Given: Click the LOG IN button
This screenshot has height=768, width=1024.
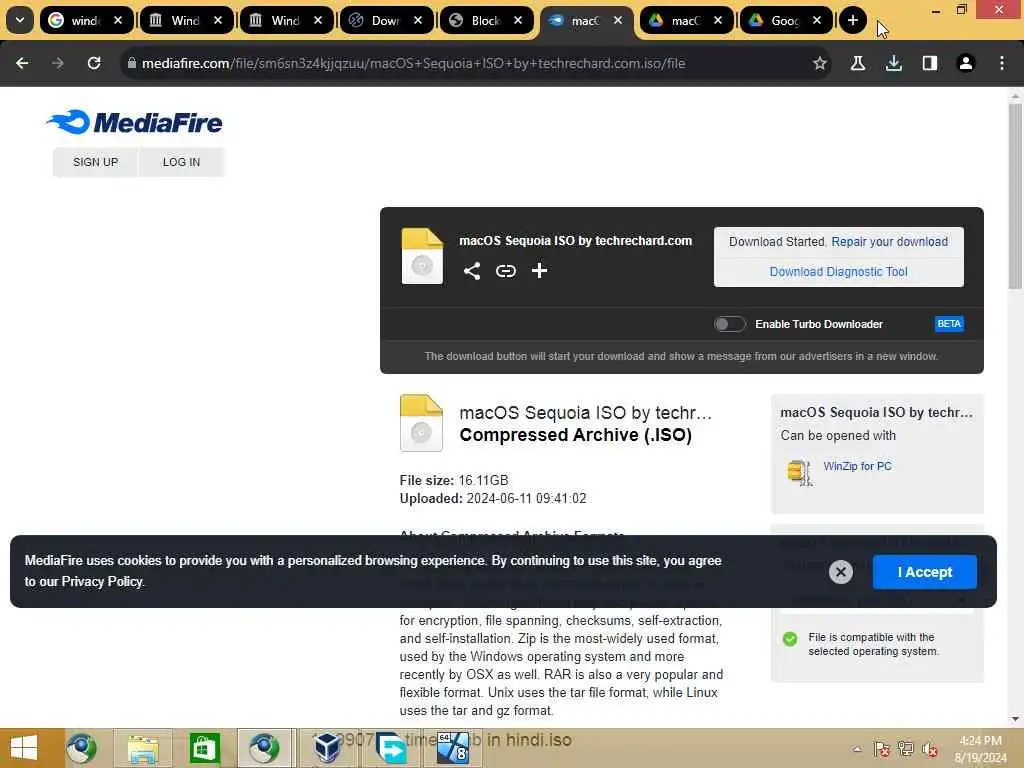Looking at the screenshot, I should click(x=182, y=162).
